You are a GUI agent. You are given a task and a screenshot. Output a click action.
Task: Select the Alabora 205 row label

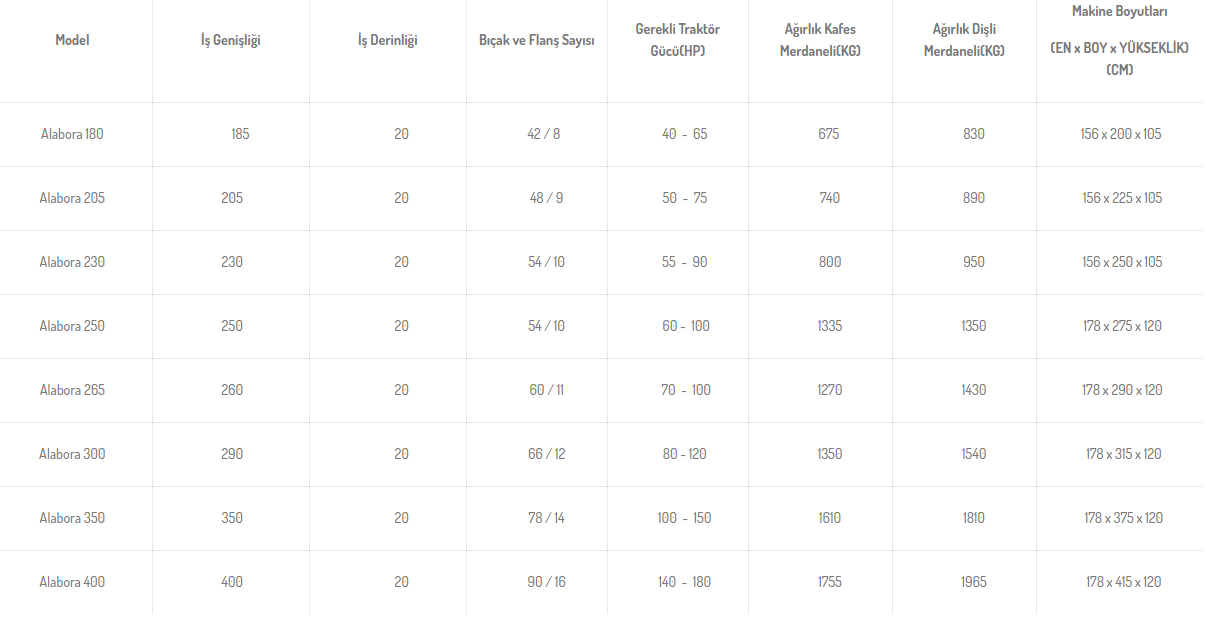coord(72,198)
